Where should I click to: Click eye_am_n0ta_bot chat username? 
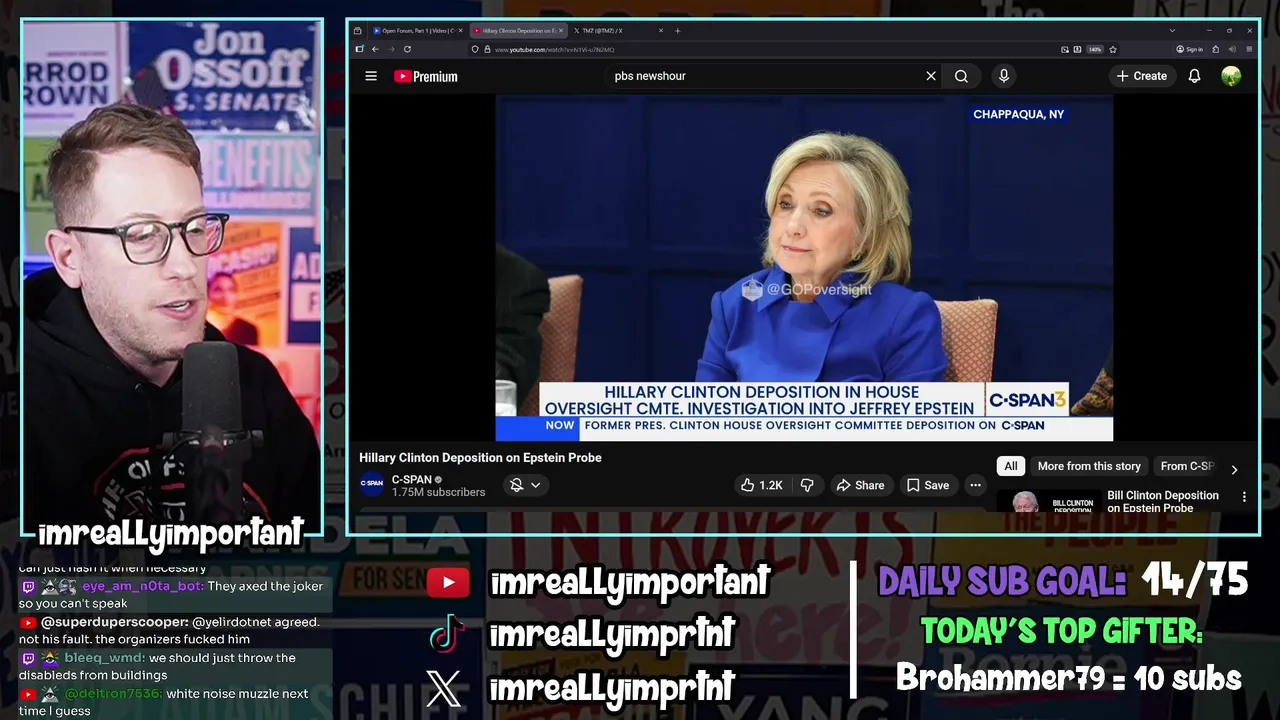143,586
